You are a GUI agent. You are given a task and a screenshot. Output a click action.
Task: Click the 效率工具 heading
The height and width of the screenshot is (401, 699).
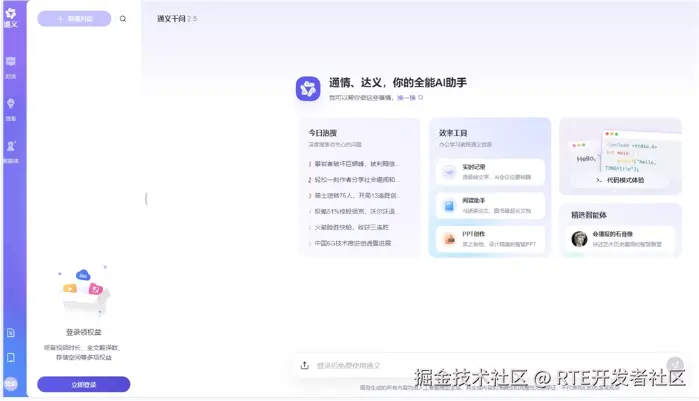453,133
